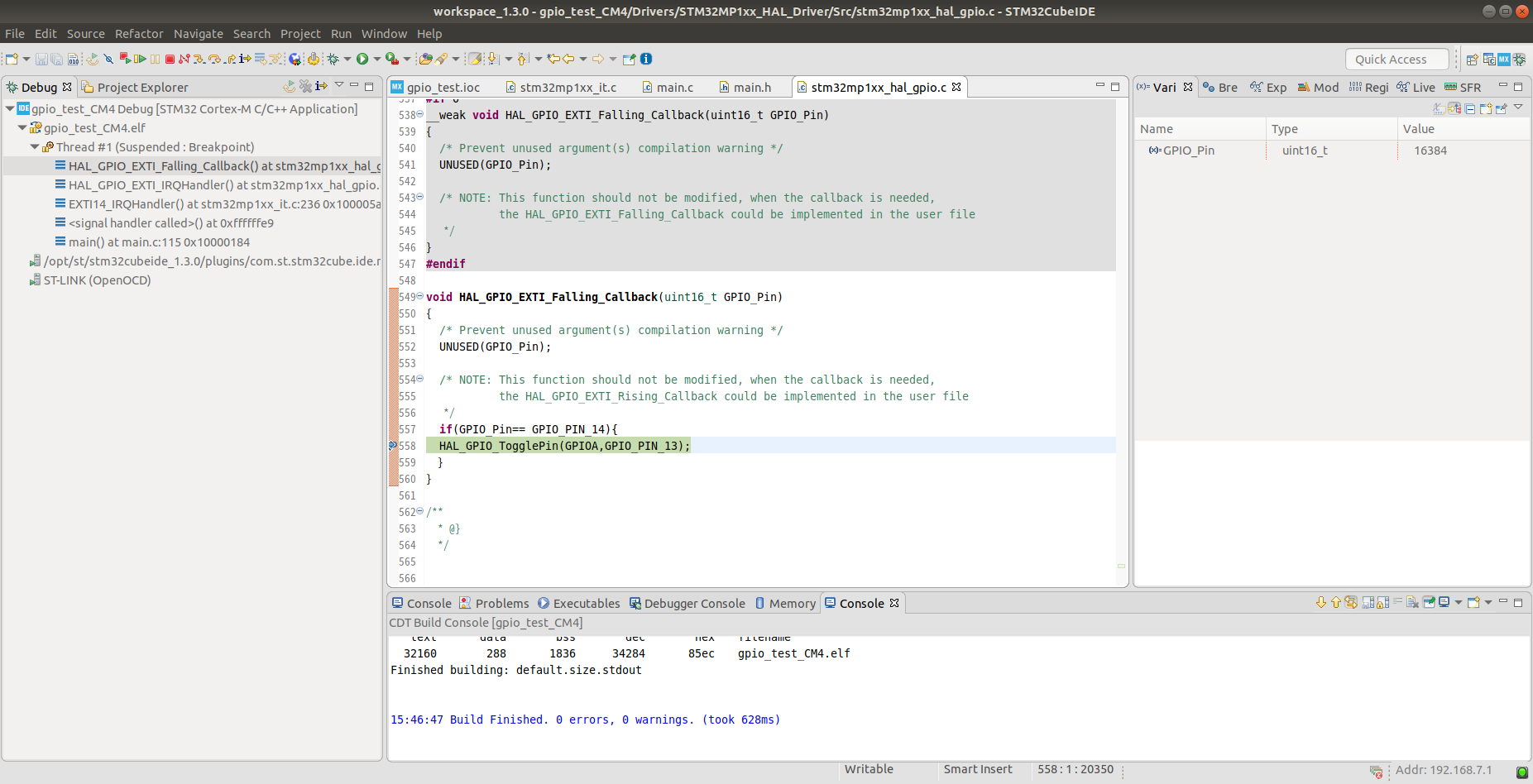This screenshot has height=784, width=1533.
Task: Select the EXTI14_IRQHandler() stack frame
Action: (218, 204)
